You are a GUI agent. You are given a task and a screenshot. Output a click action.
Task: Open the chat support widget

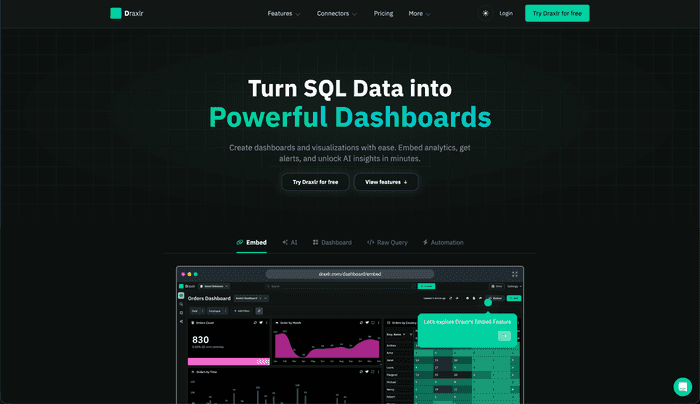point(683,387)
